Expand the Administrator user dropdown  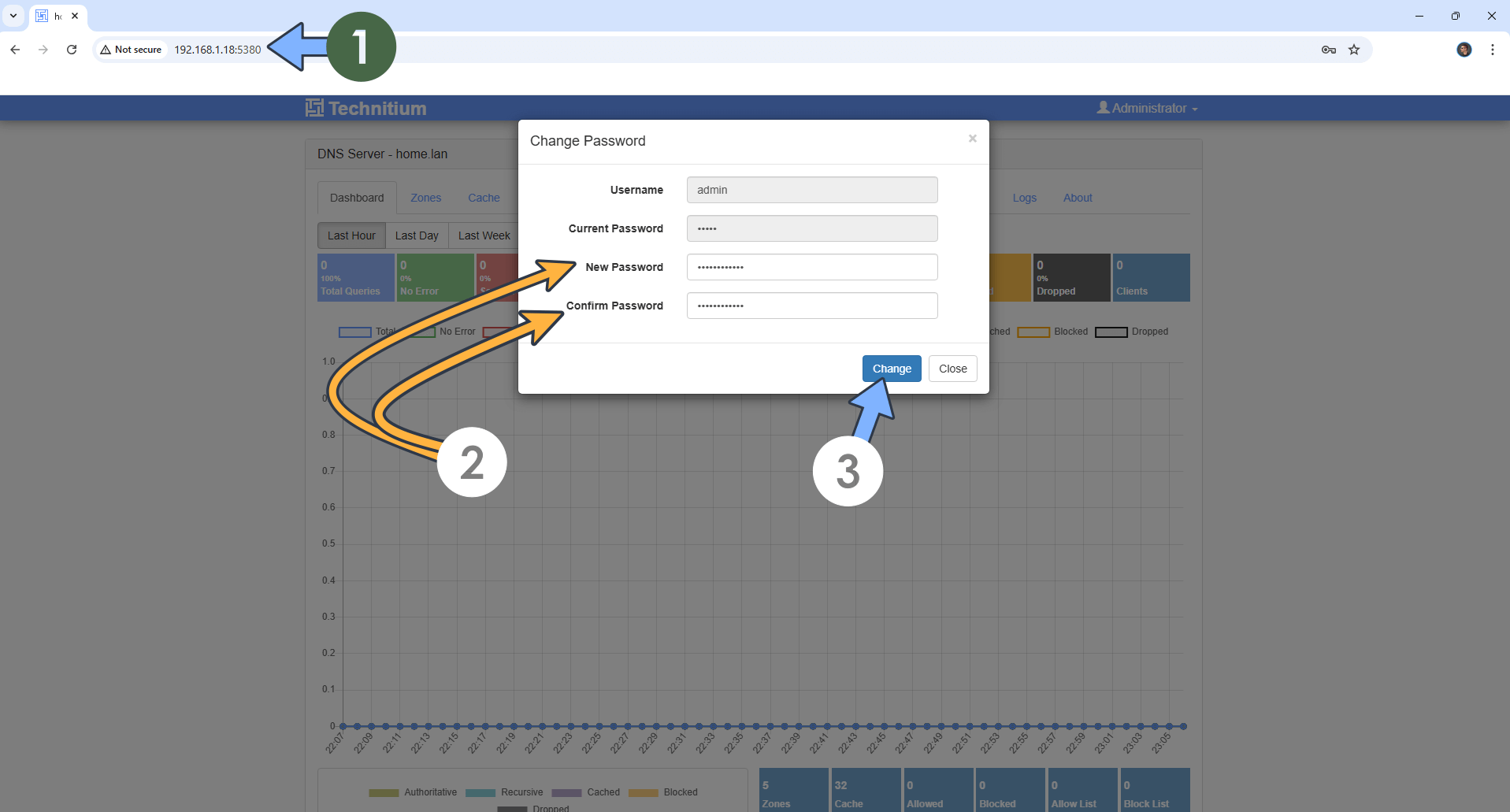(x=1147, y=108)
